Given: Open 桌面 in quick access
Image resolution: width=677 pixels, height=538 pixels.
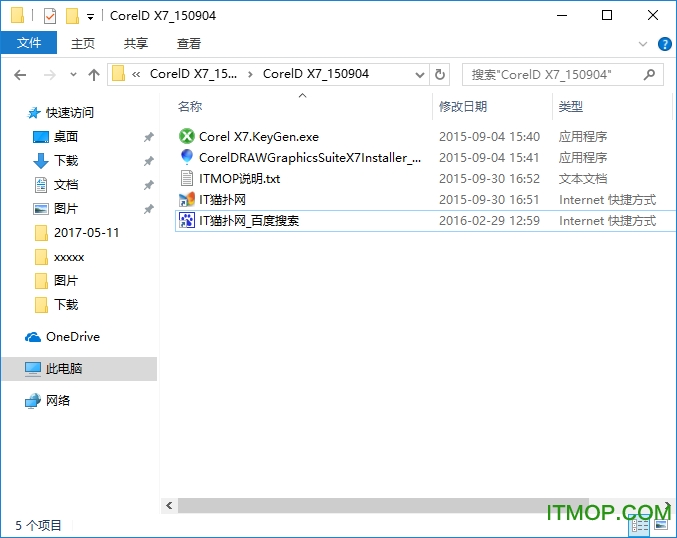Looking at the screenshot, I should (x=66, y=136).
